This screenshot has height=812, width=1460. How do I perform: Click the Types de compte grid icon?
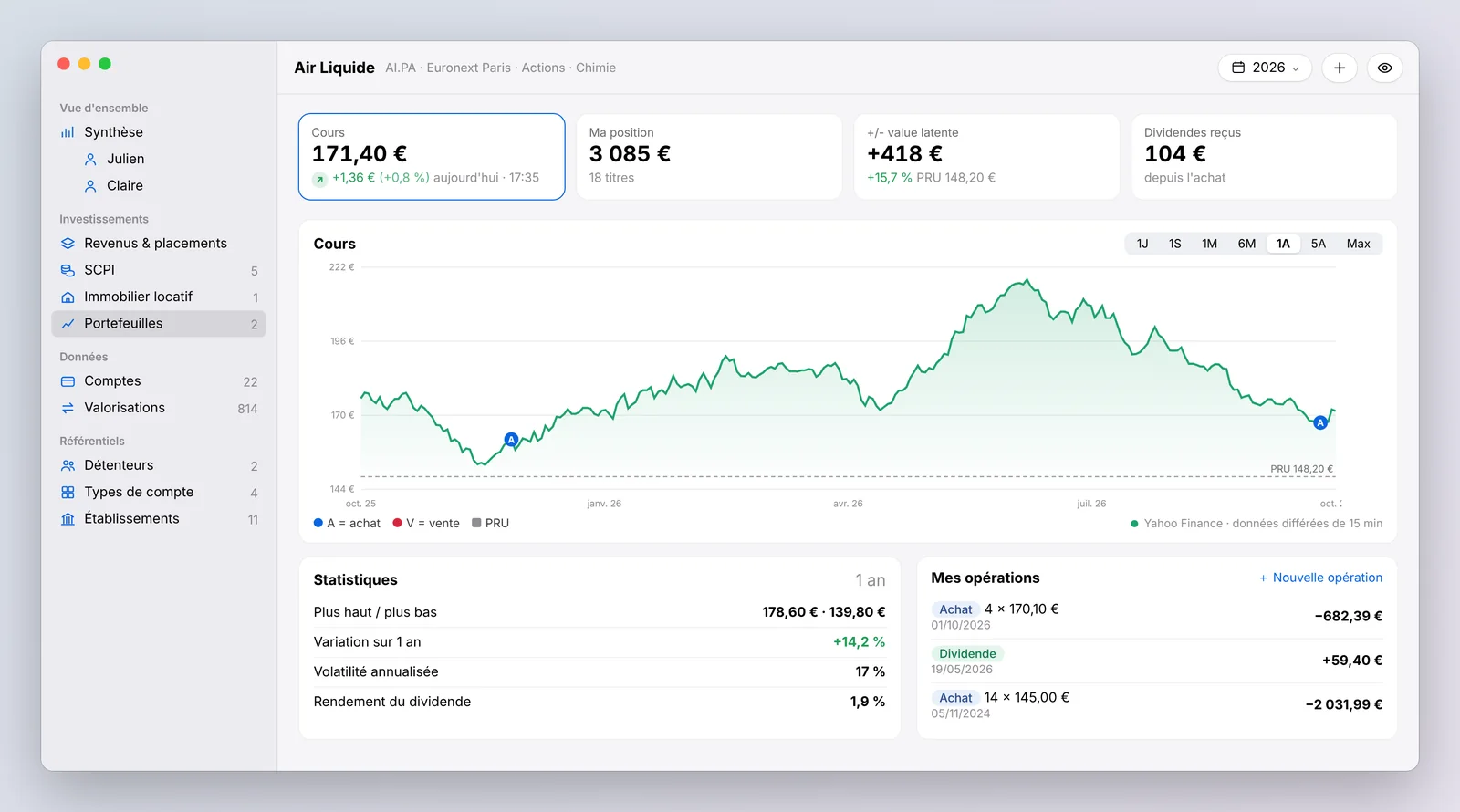68,492
